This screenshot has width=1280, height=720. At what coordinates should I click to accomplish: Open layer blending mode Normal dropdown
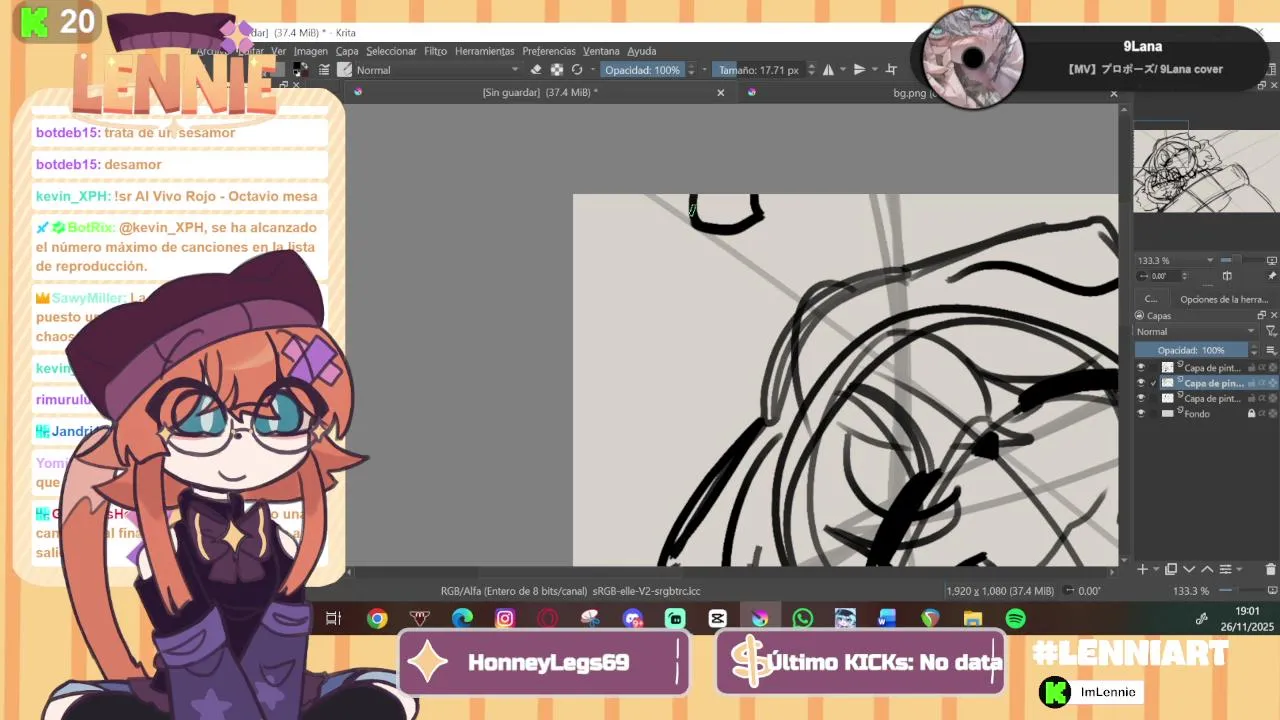[1195, 332]
